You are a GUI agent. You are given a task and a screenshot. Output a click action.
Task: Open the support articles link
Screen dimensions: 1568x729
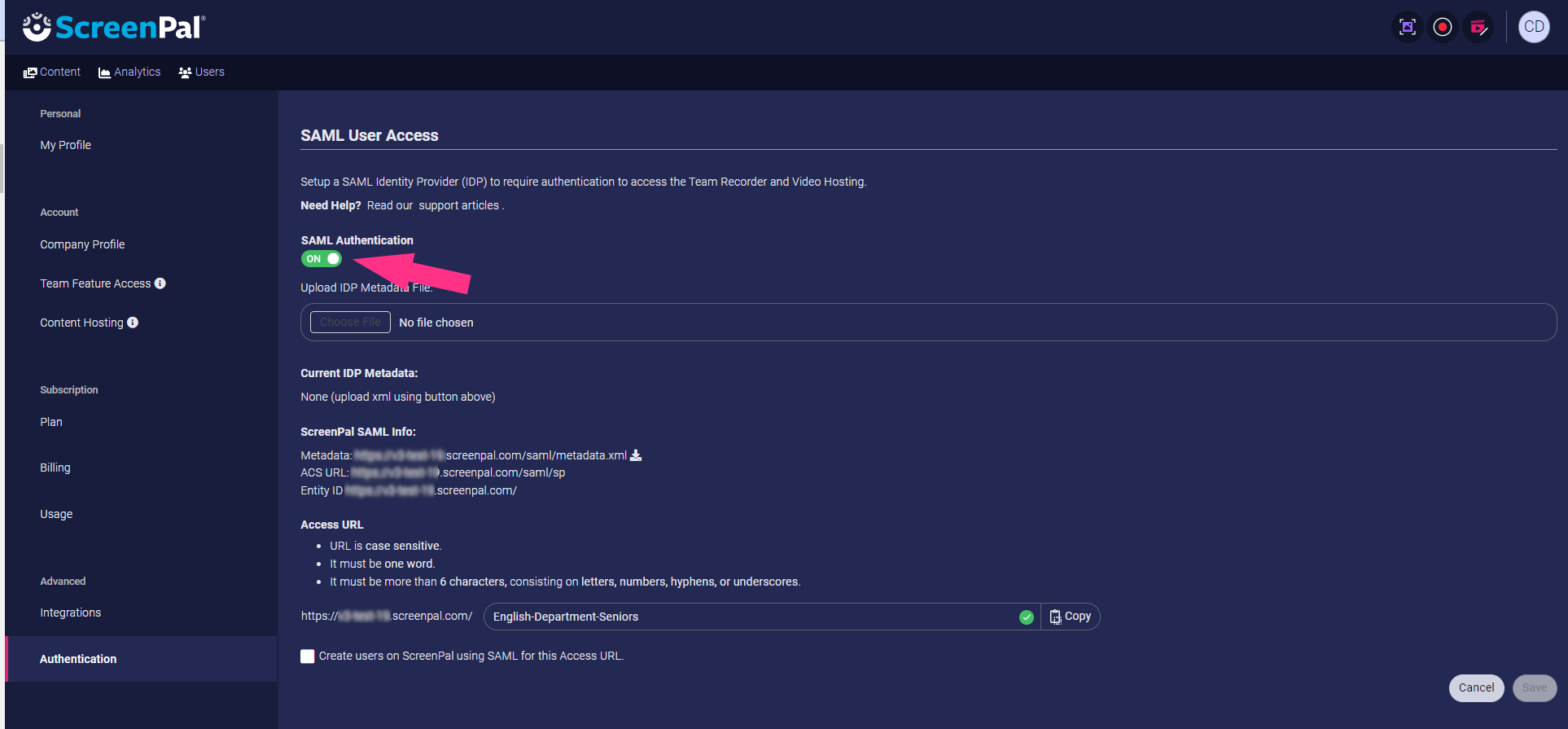click(x=459, y=205)
